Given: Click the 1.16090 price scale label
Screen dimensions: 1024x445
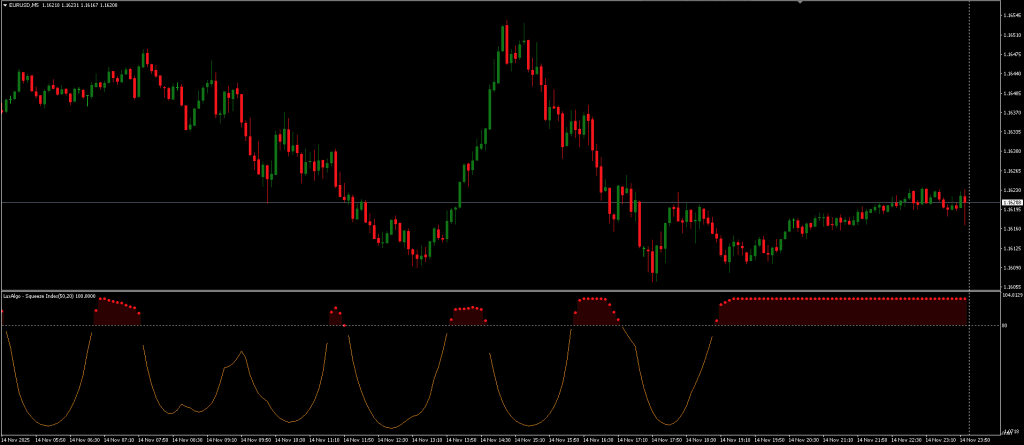Looking at the screenshot, I should (x=1010, y=268).
